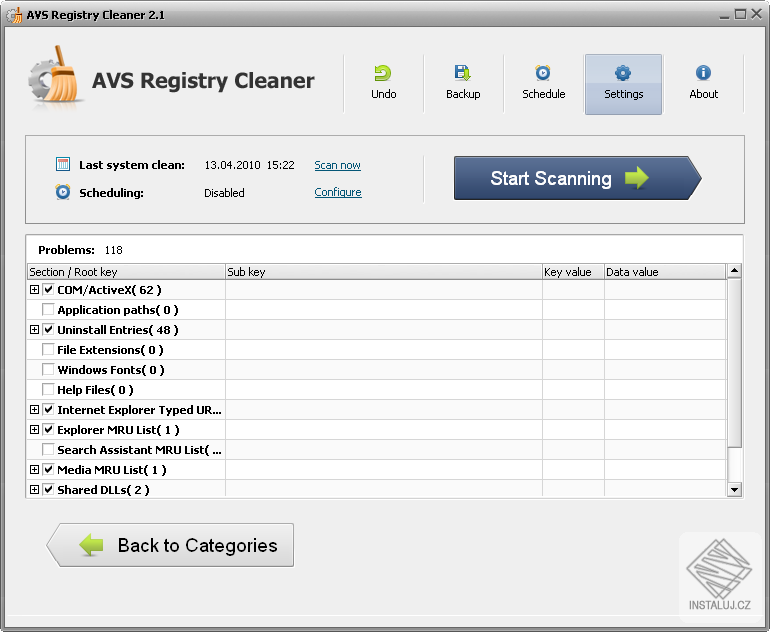
Task: Open the Configure scheduling link
Action: coord(338,192)
